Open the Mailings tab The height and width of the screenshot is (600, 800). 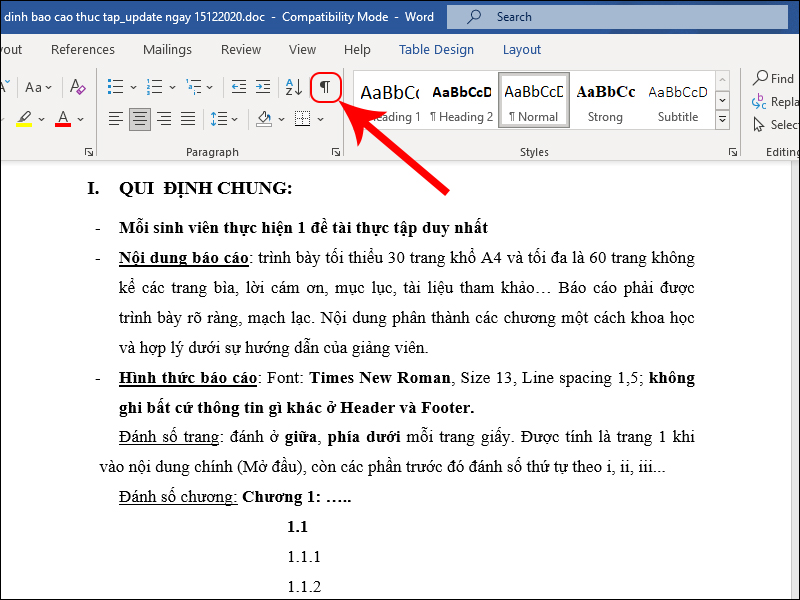click(x=167, y=49)
